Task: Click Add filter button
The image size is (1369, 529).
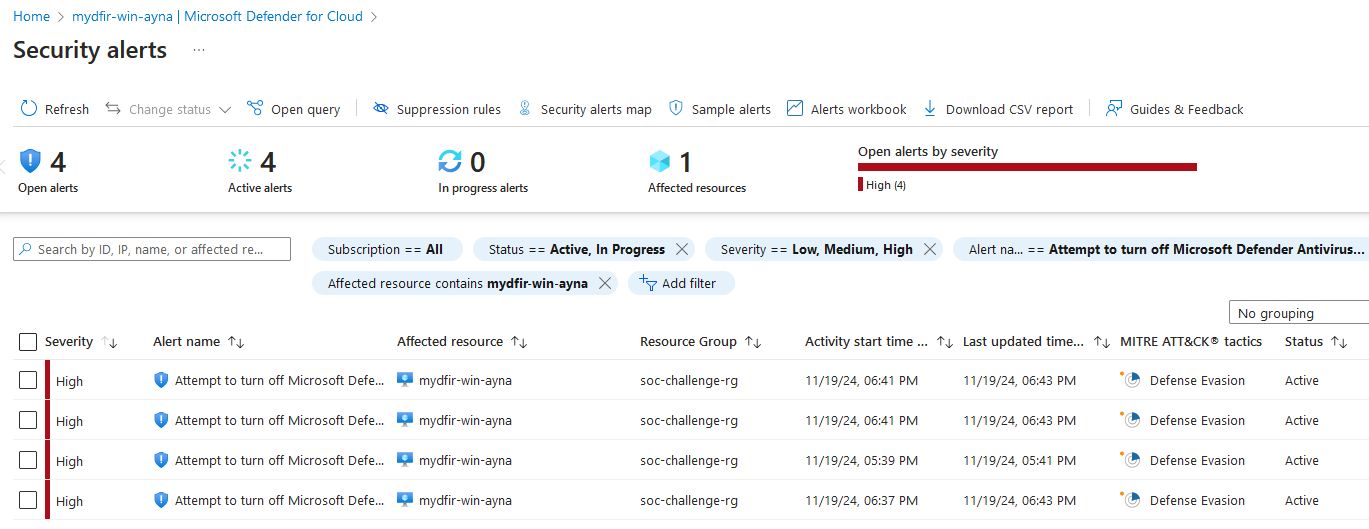Action: (680, 283)
